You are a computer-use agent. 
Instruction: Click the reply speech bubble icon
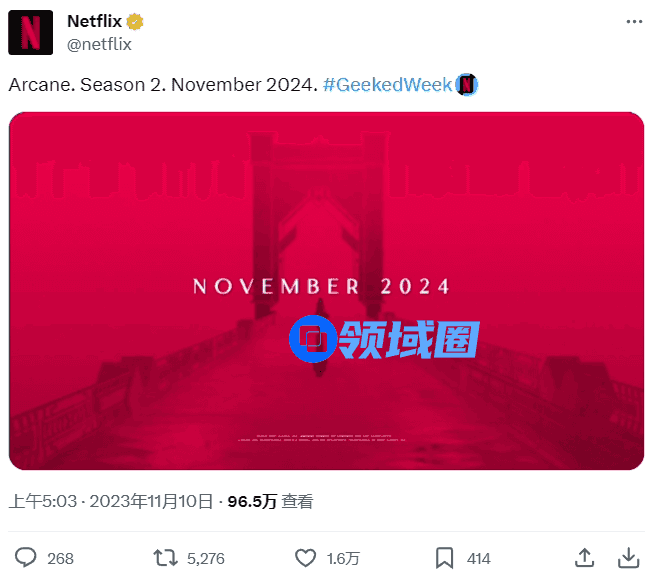coord(26,557)
